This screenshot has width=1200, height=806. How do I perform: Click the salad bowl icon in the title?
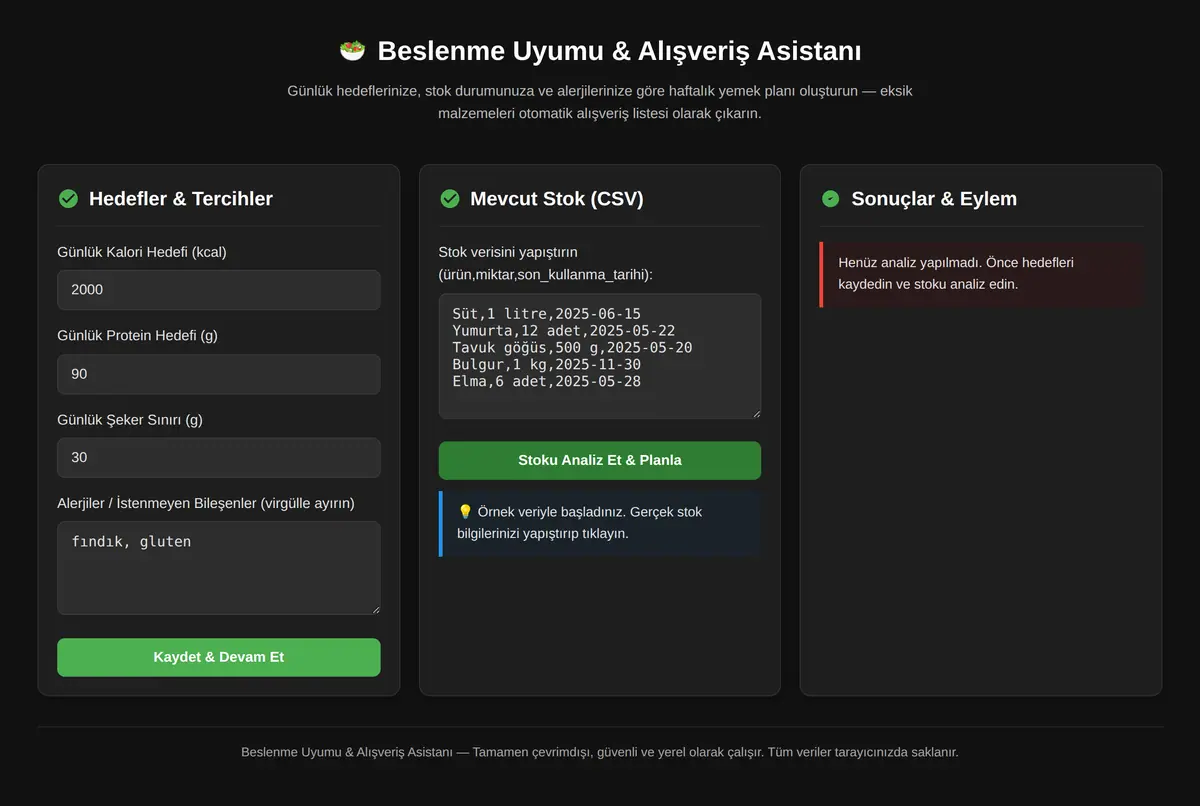[x=352, y=50]
